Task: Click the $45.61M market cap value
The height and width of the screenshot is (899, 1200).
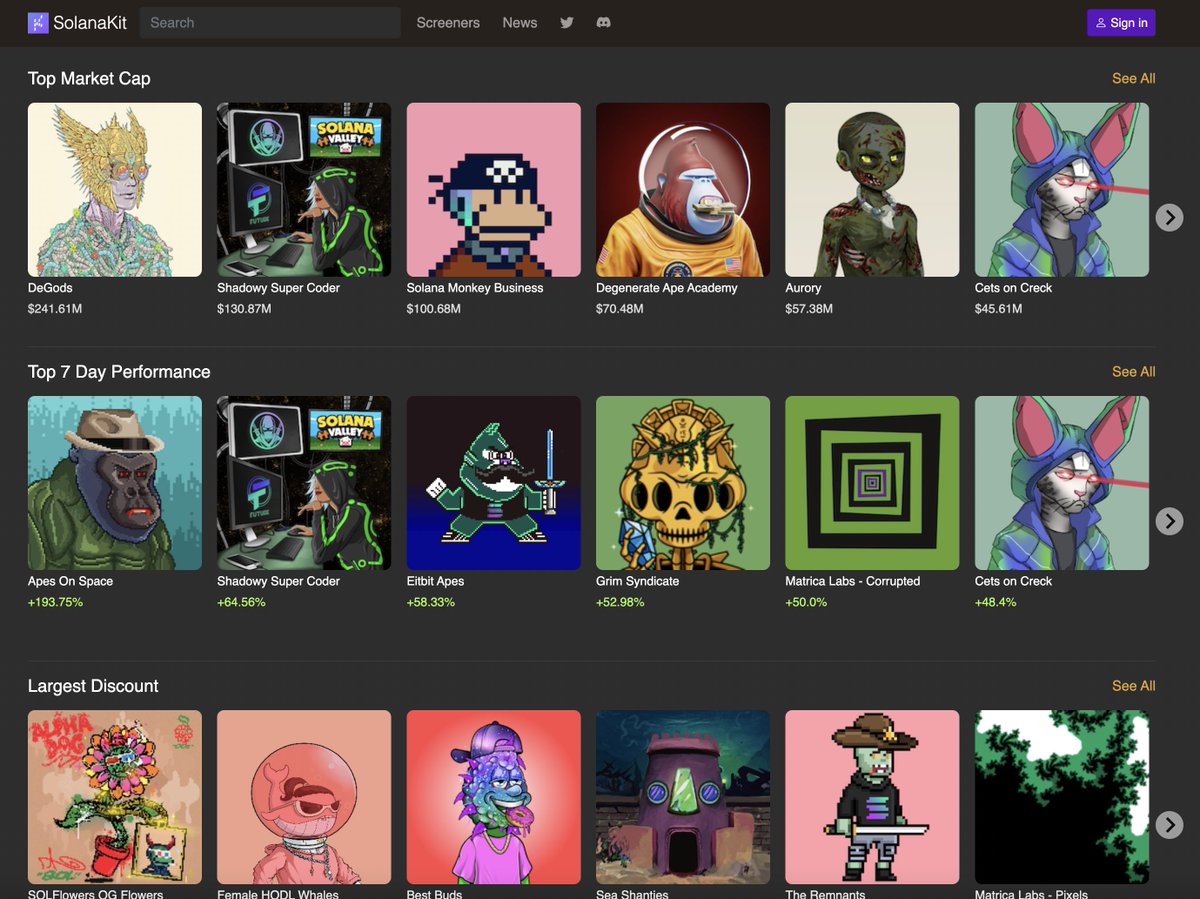Action: (x=999, y=309)
